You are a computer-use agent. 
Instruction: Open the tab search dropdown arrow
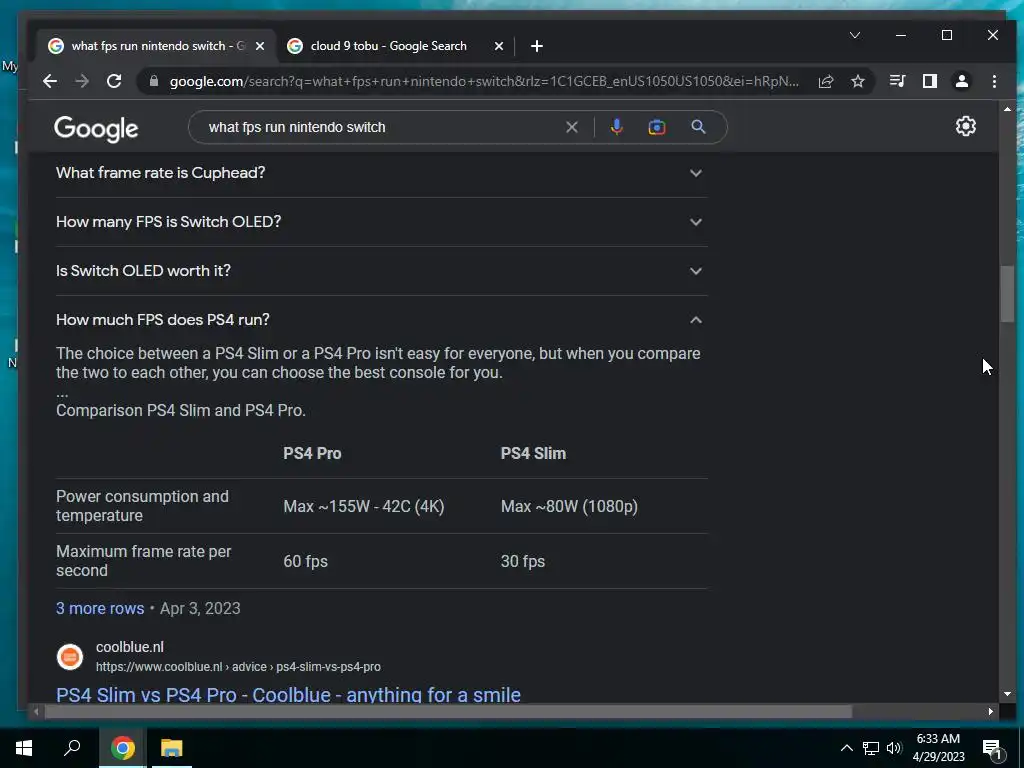click(855, 35)
